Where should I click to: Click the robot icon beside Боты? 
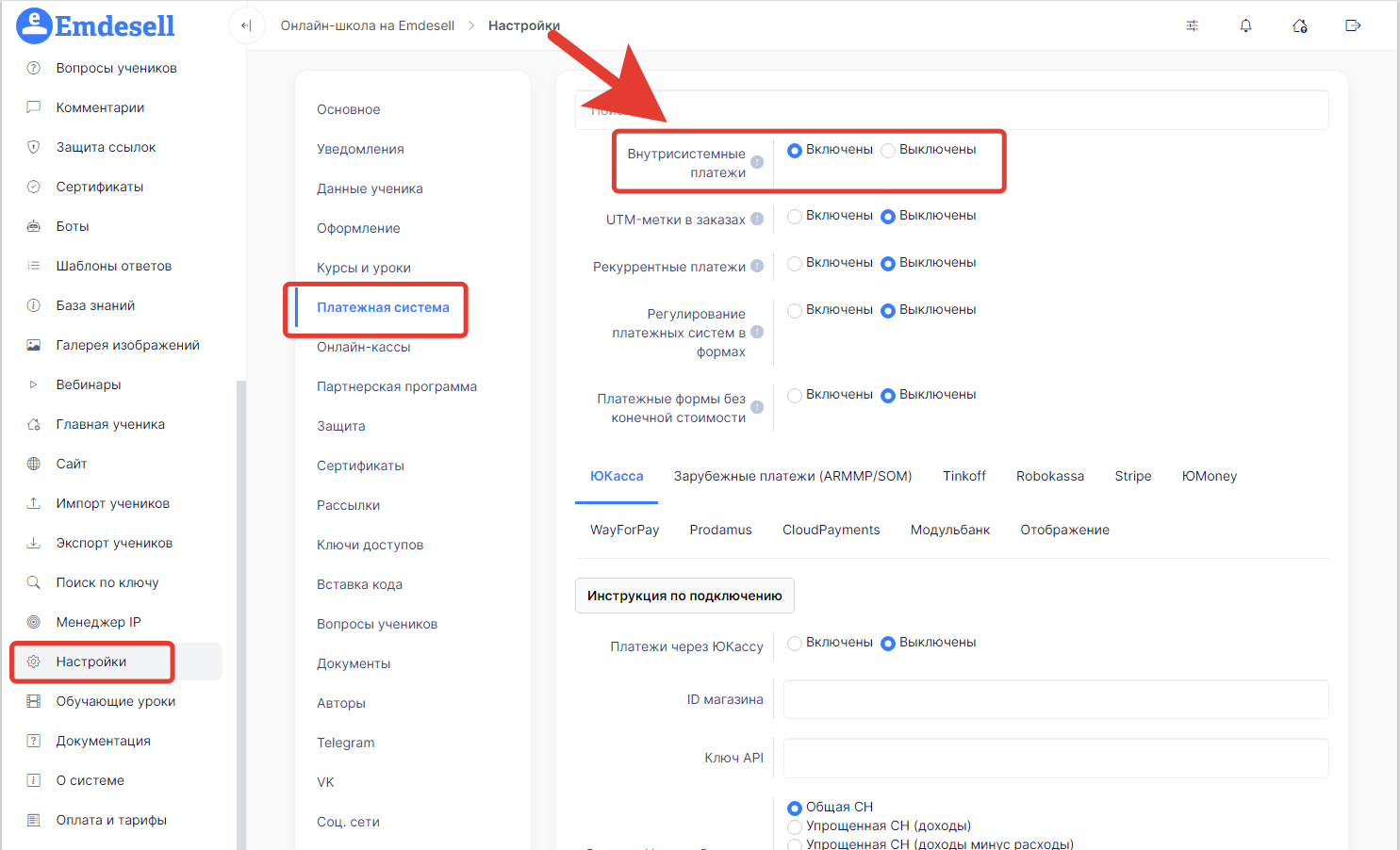34,226
